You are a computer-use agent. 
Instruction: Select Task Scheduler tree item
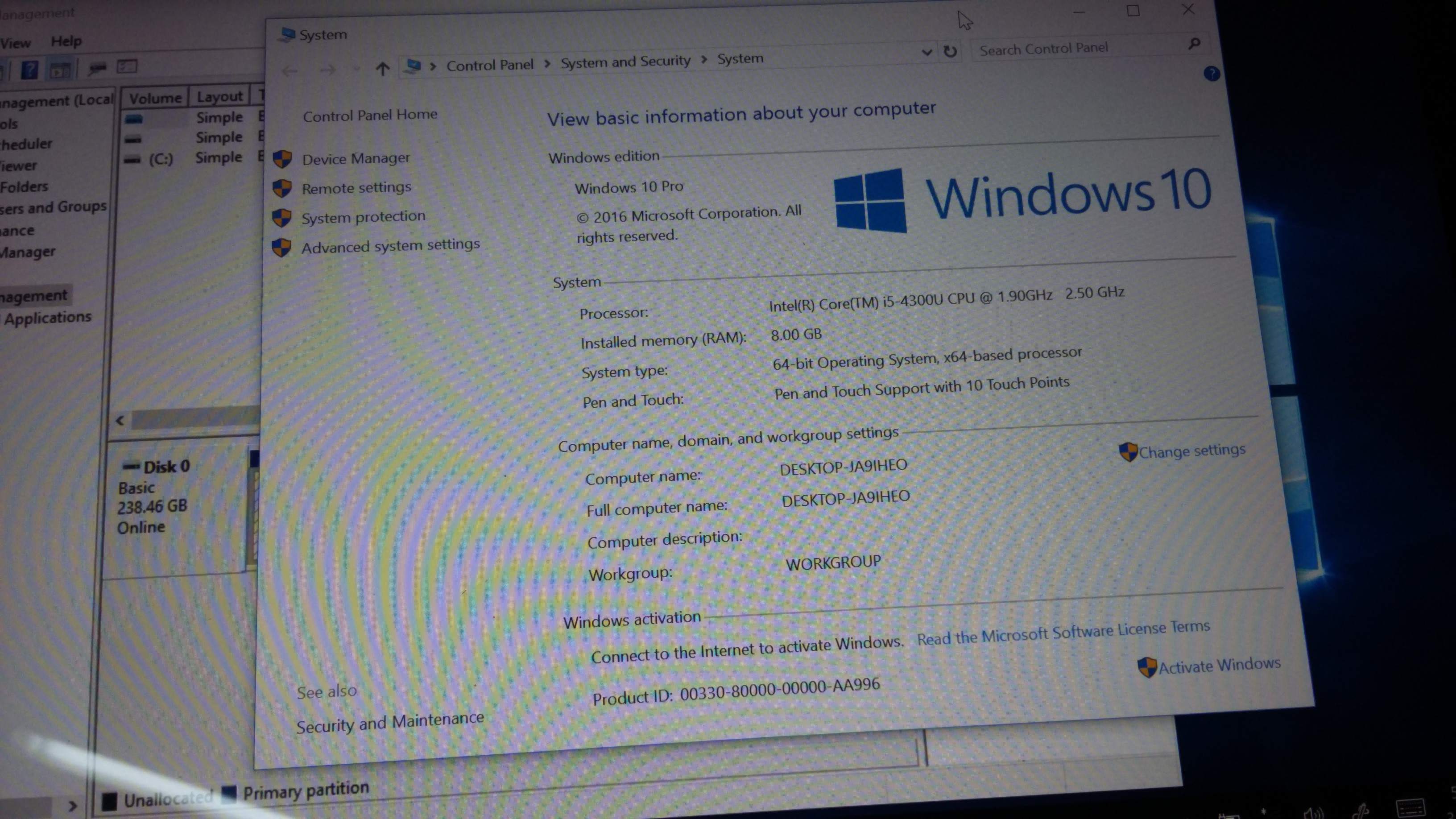coord(26,144)
